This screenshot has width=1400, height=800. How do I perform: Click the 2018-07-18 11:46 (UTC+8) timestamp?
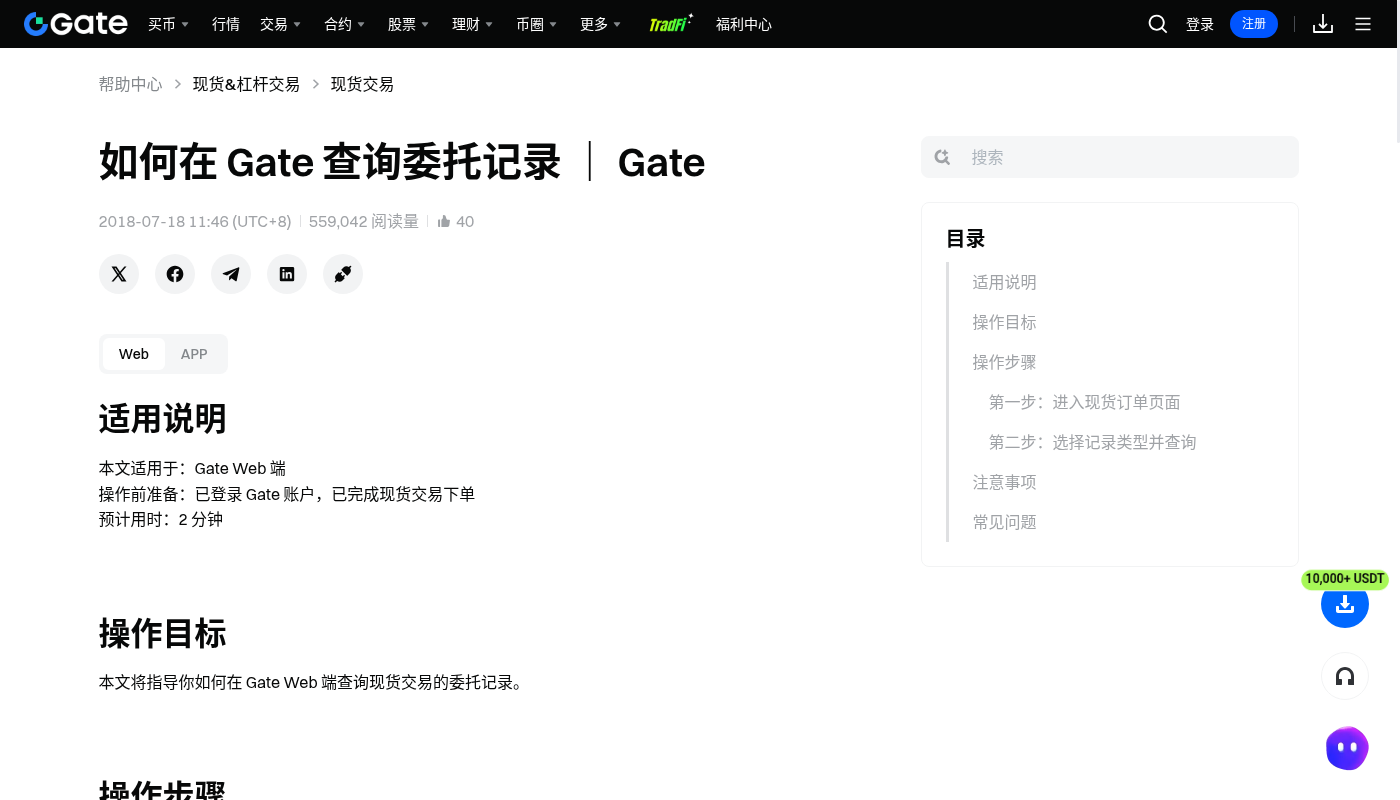(195, 221)
